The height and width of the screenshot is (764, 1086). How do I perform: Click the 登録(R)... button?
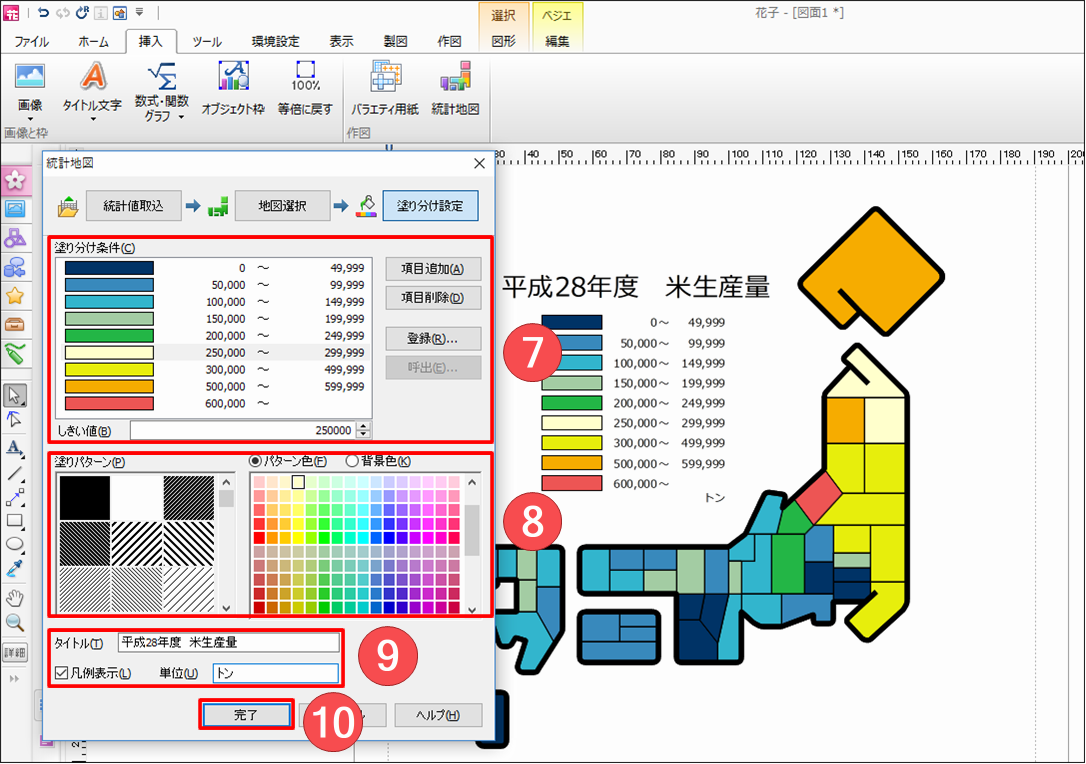pyautogui.click(x=433, y=339)
